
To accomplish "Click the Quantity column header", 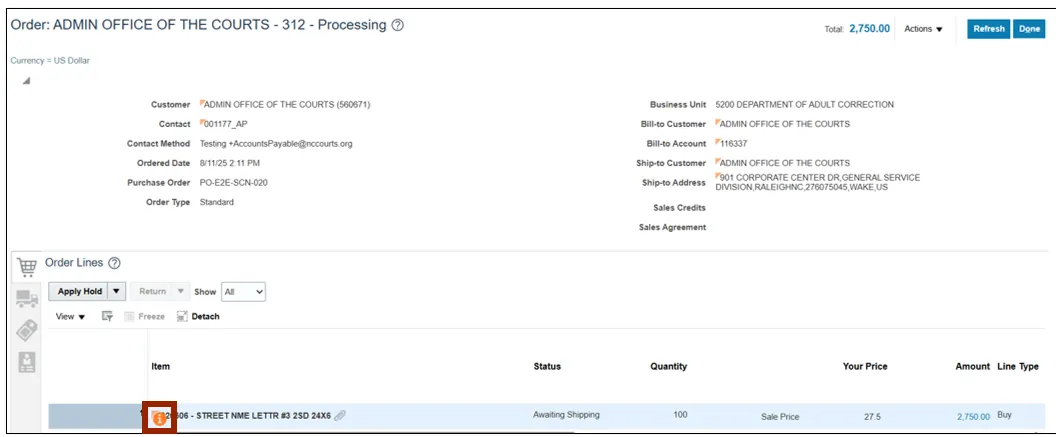I will tap(668, 367).
